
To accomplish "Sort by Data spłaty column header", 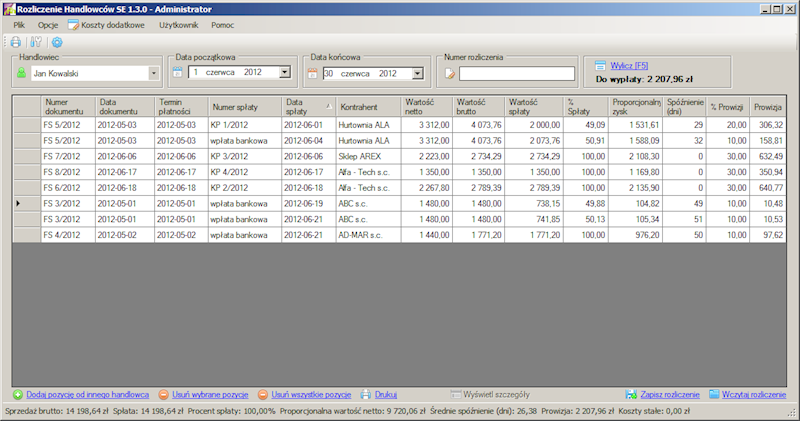I will [309, 107].
